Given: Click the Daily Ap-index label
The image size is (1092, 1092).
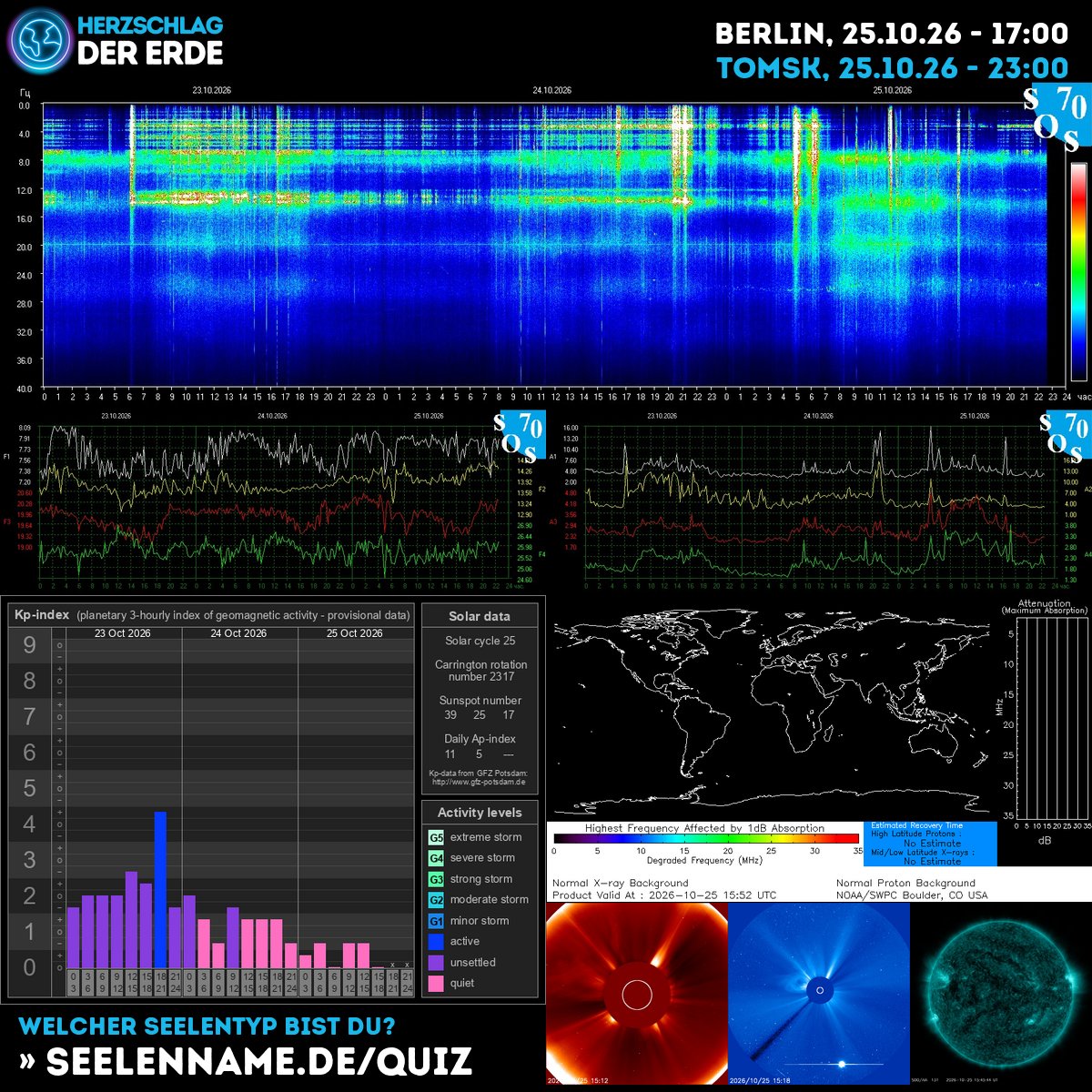Looking at the screenshot, I should (480, 739).
